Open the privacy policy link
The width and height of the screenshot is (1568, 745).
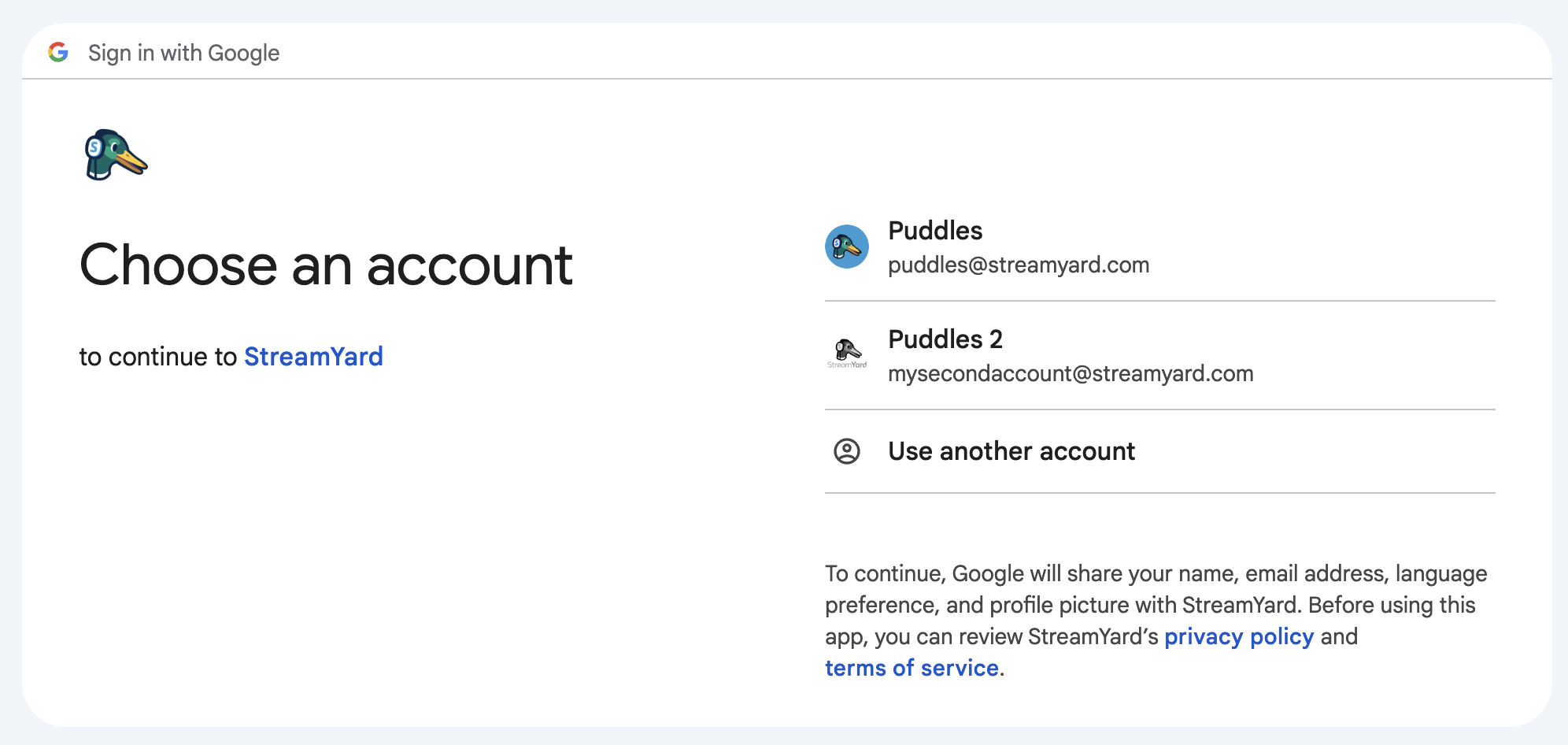tap(1239, 636)
